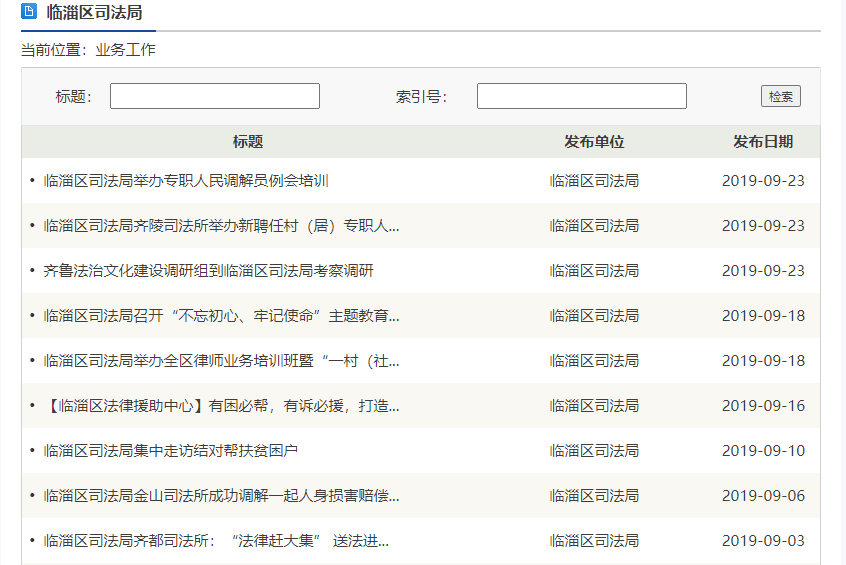Focus the 索引号 search input field
846x565 pixels.
click(x=582, y=96)
